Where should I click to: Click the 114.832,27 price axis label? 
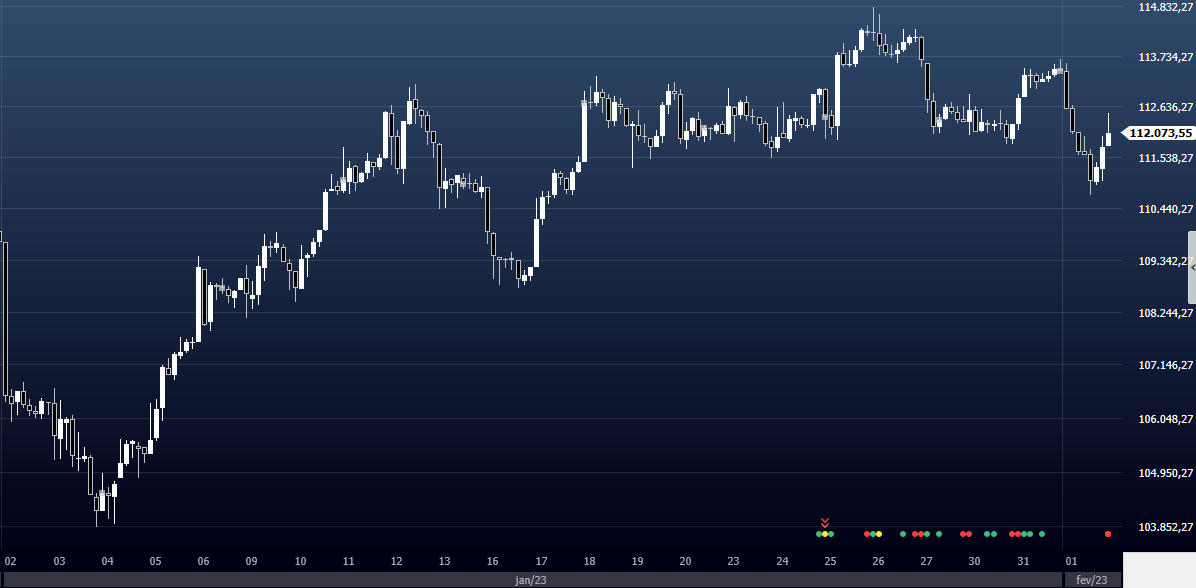(1165, 8)
